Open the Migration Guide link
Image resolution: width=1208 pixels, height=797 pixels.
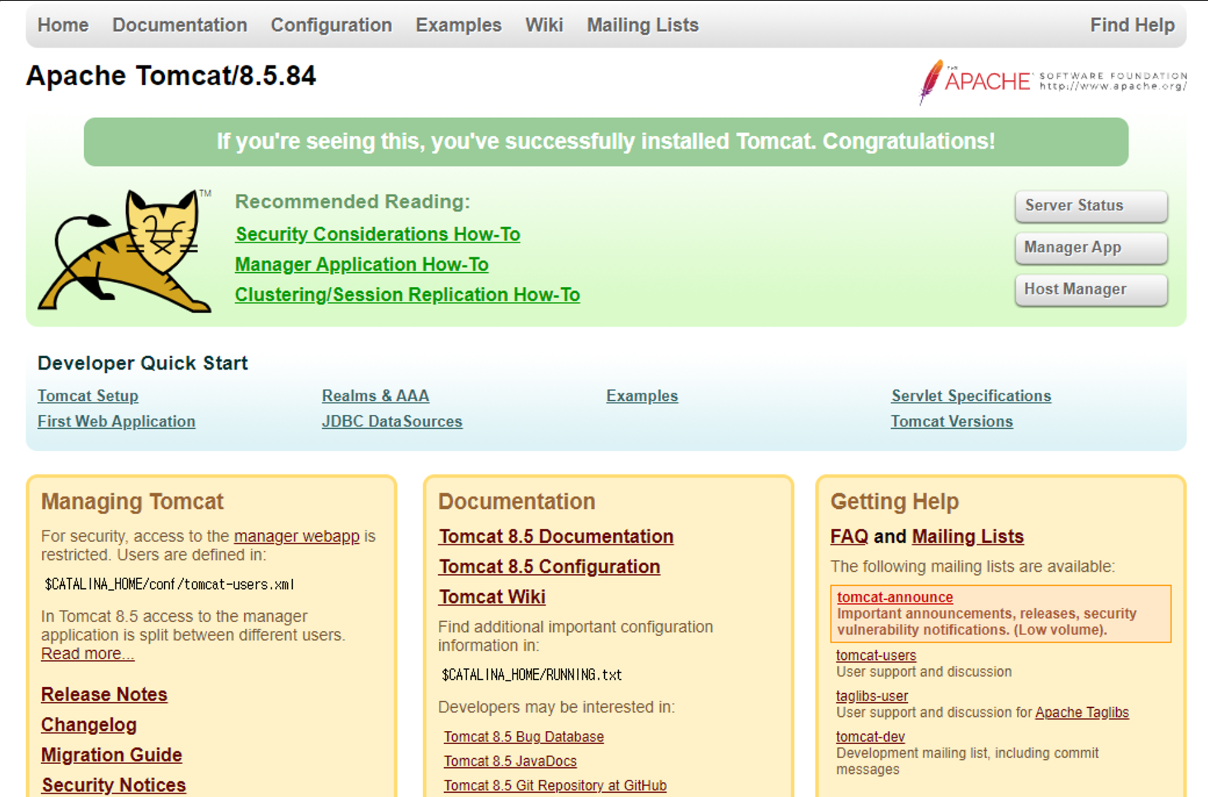(111, 755)
